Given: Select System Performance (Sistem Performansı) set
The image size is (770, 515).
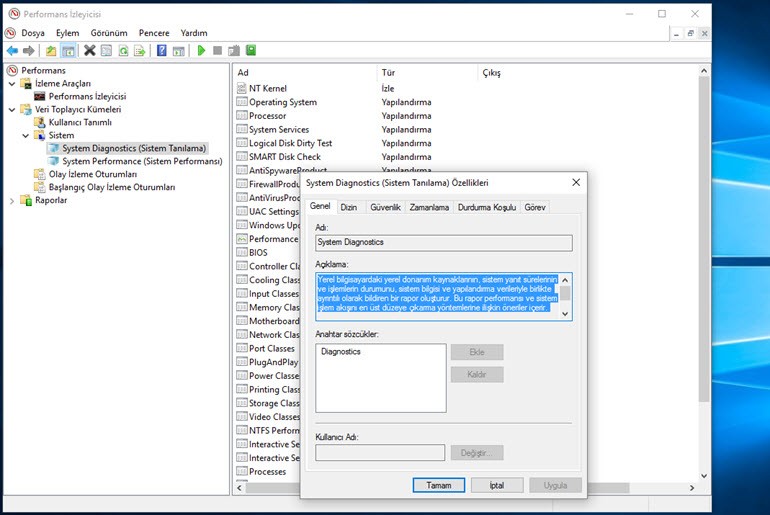Looking at the screenshot, I should point(141,161).
